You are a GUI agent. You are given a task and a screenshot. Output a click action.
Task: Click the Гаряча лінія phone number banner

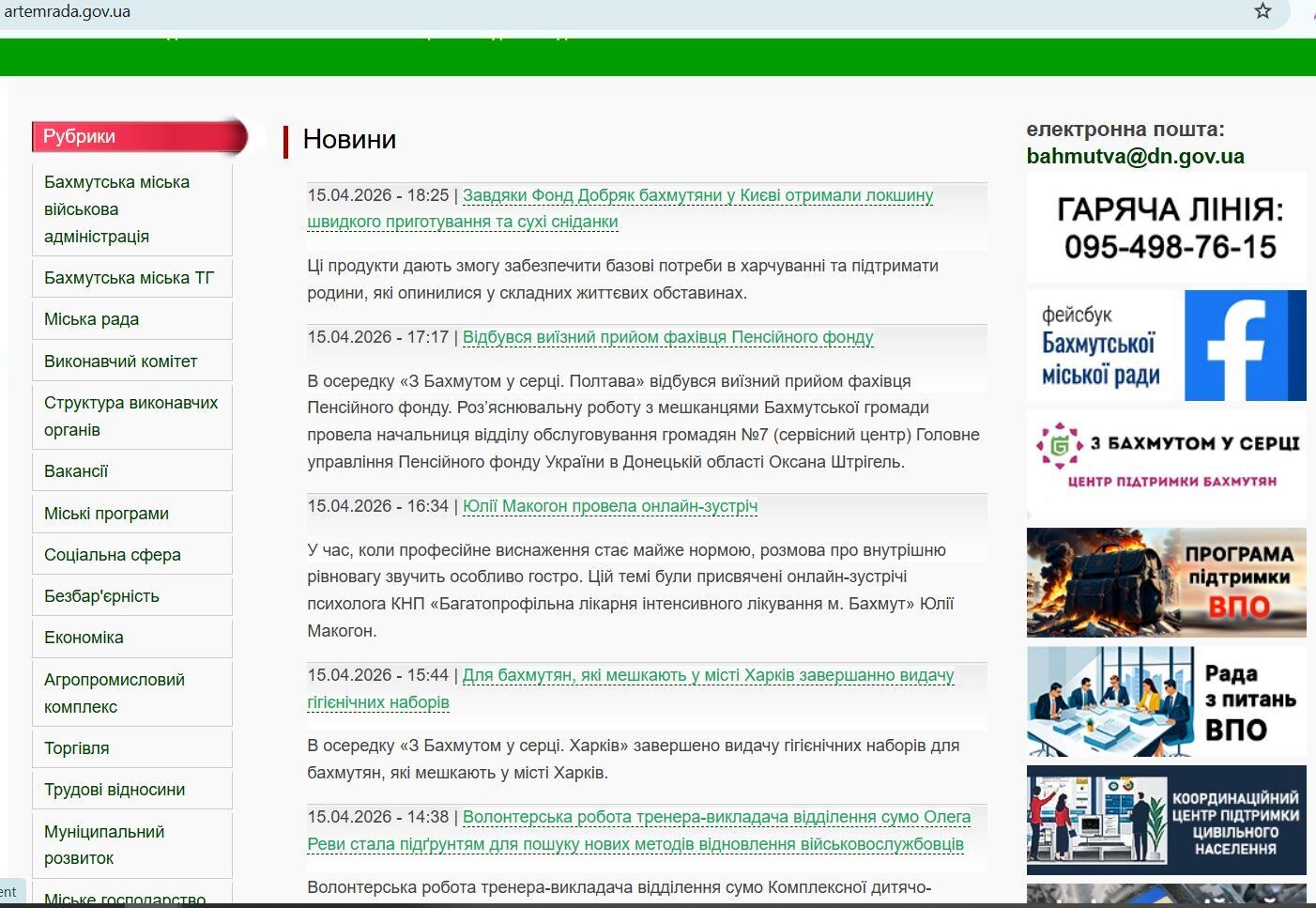point(1166,227)
